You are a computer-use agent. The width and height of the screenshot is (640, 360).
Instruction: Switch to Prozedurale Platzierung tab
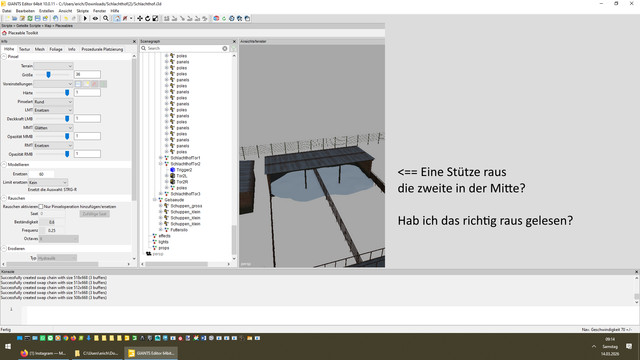coord(102,49)
